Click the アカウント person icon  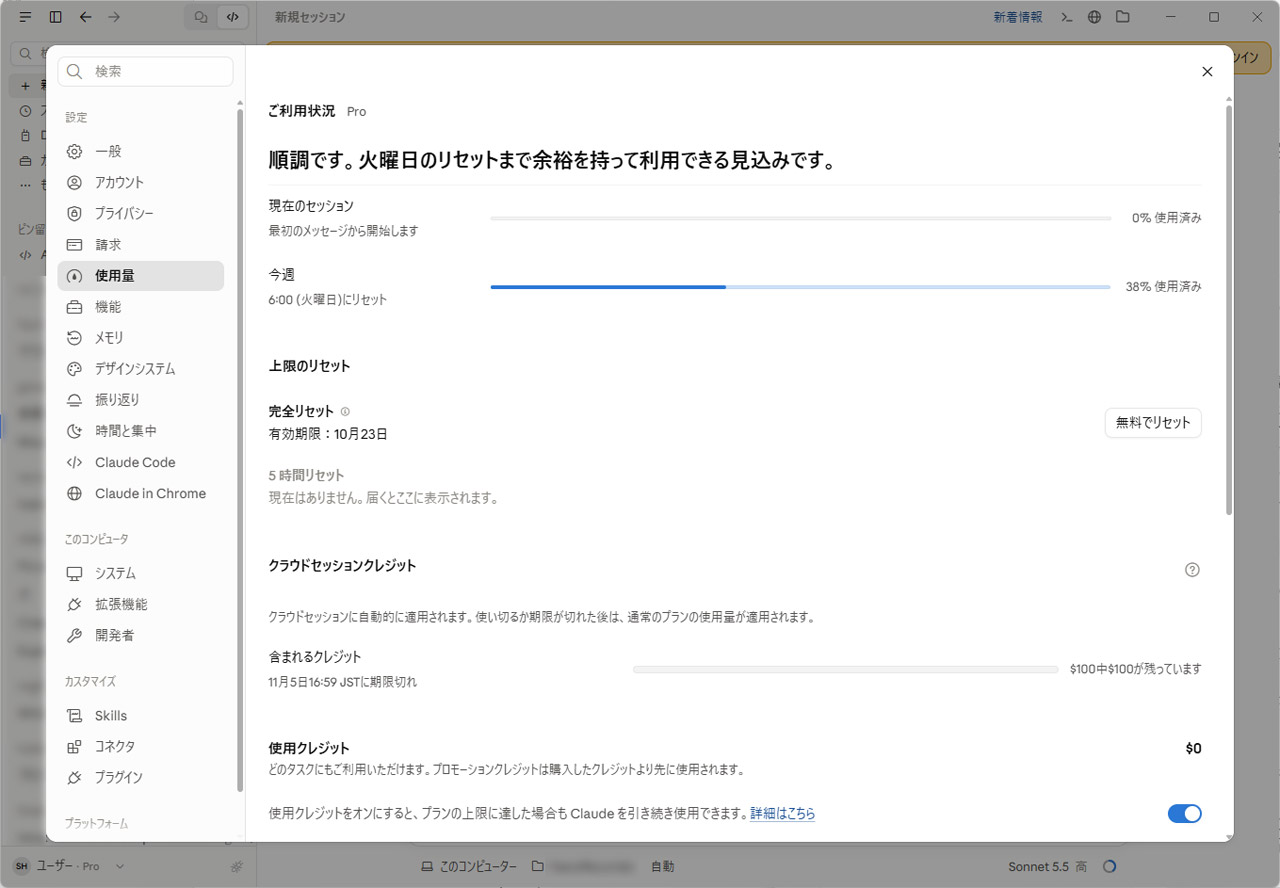pyautogui.click(x=74, y=183)
